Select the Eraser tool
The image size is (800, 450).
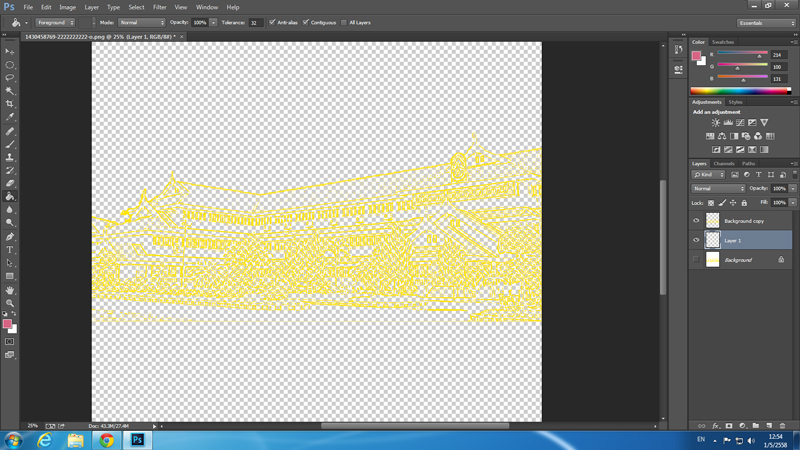(10, 183)
